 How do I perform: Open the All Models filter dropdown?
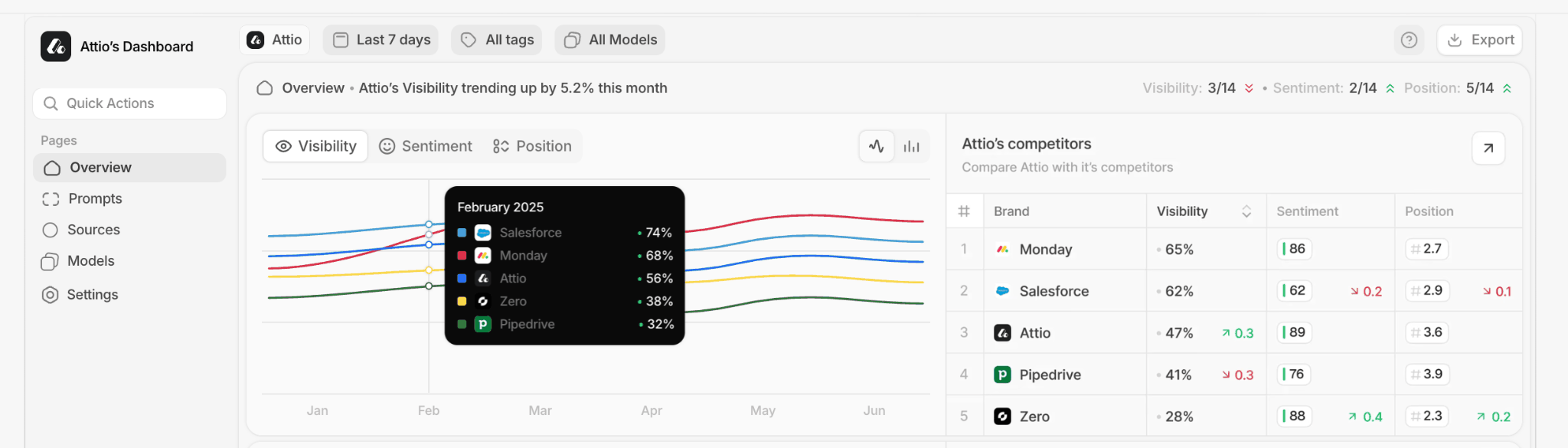610,40
